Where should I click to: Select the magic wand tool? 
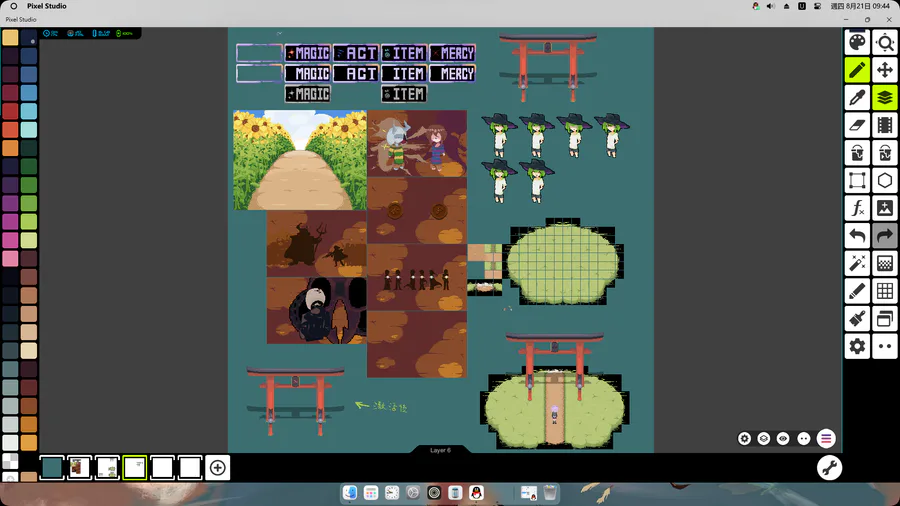click(x=857, y=263)
